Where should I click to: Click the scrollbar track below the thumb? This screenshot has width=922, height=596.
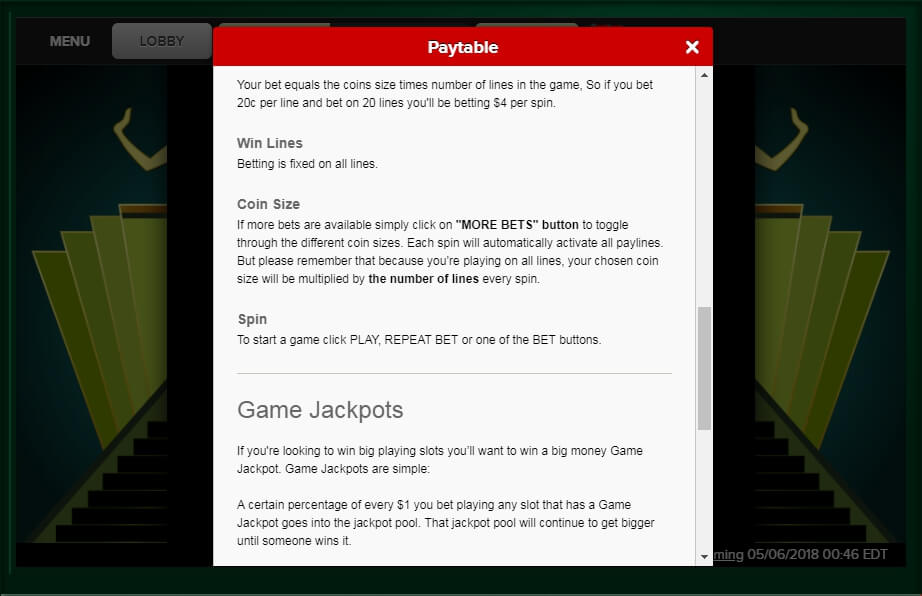tap(704, 490)
